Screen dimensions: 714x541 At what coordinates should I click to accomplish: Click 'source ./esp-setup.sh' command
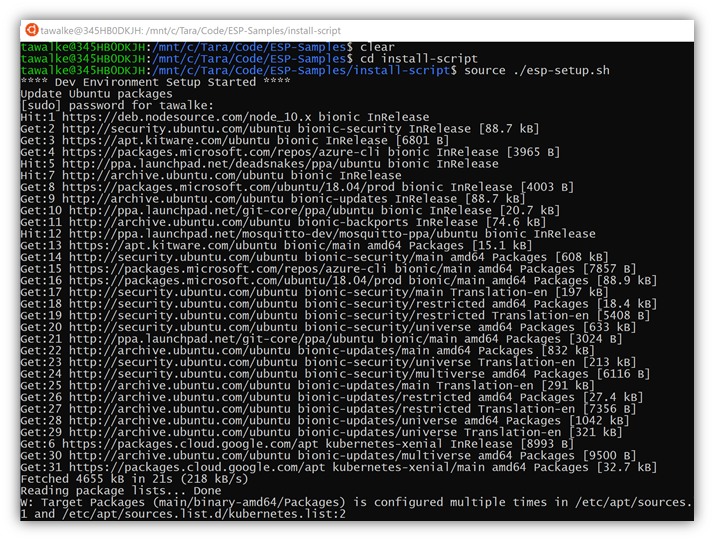(x=537, y=71)
